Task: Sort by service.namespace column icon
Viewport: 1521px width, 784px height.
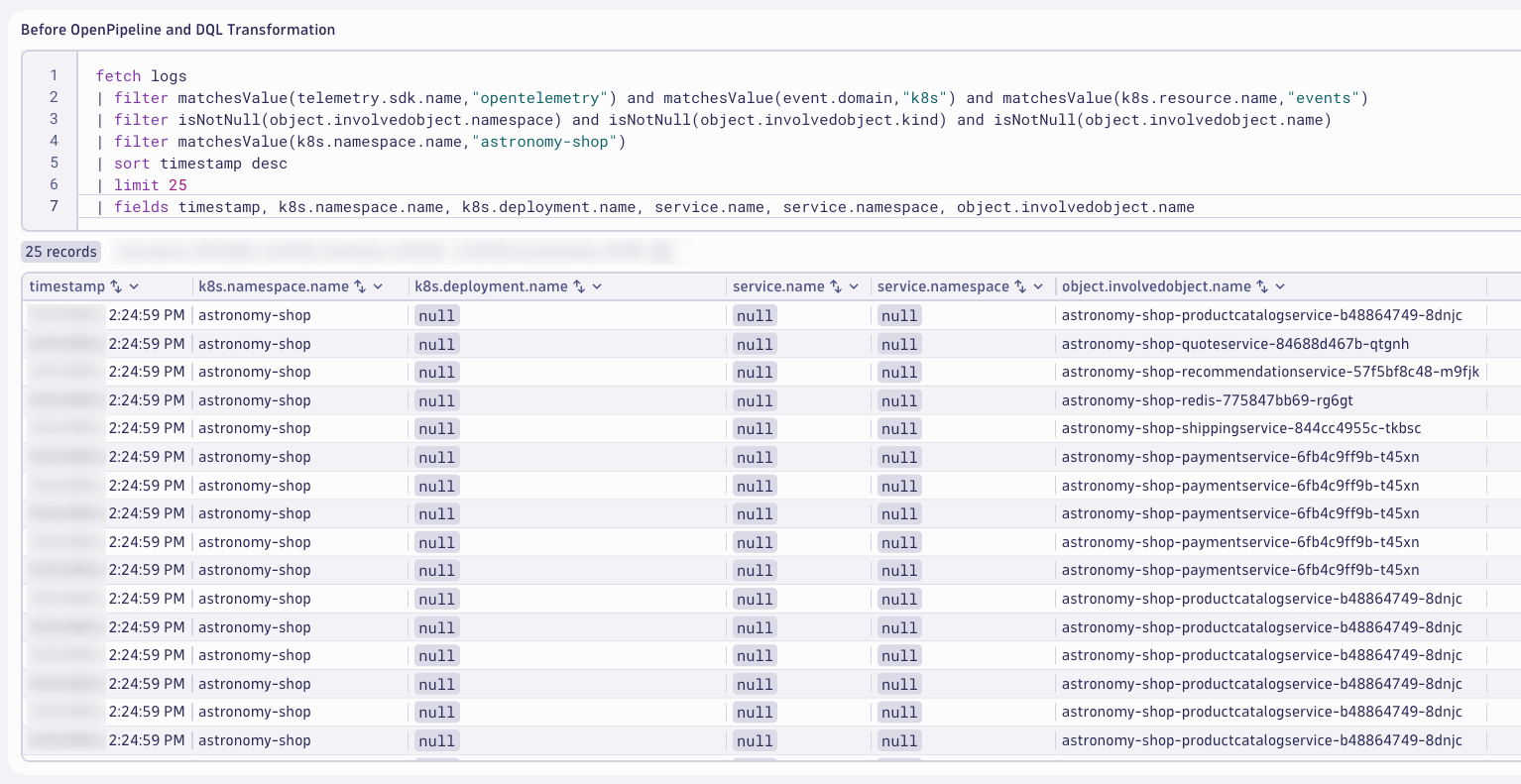Action: click(1020, 286)
